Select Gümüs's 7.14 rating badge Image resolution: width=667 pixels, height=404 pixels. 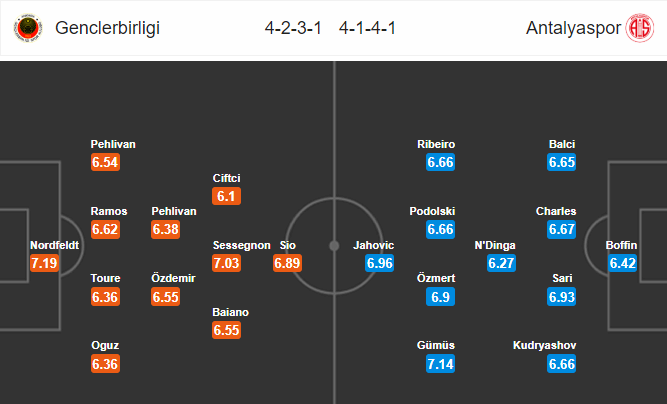tap(440, 364)
